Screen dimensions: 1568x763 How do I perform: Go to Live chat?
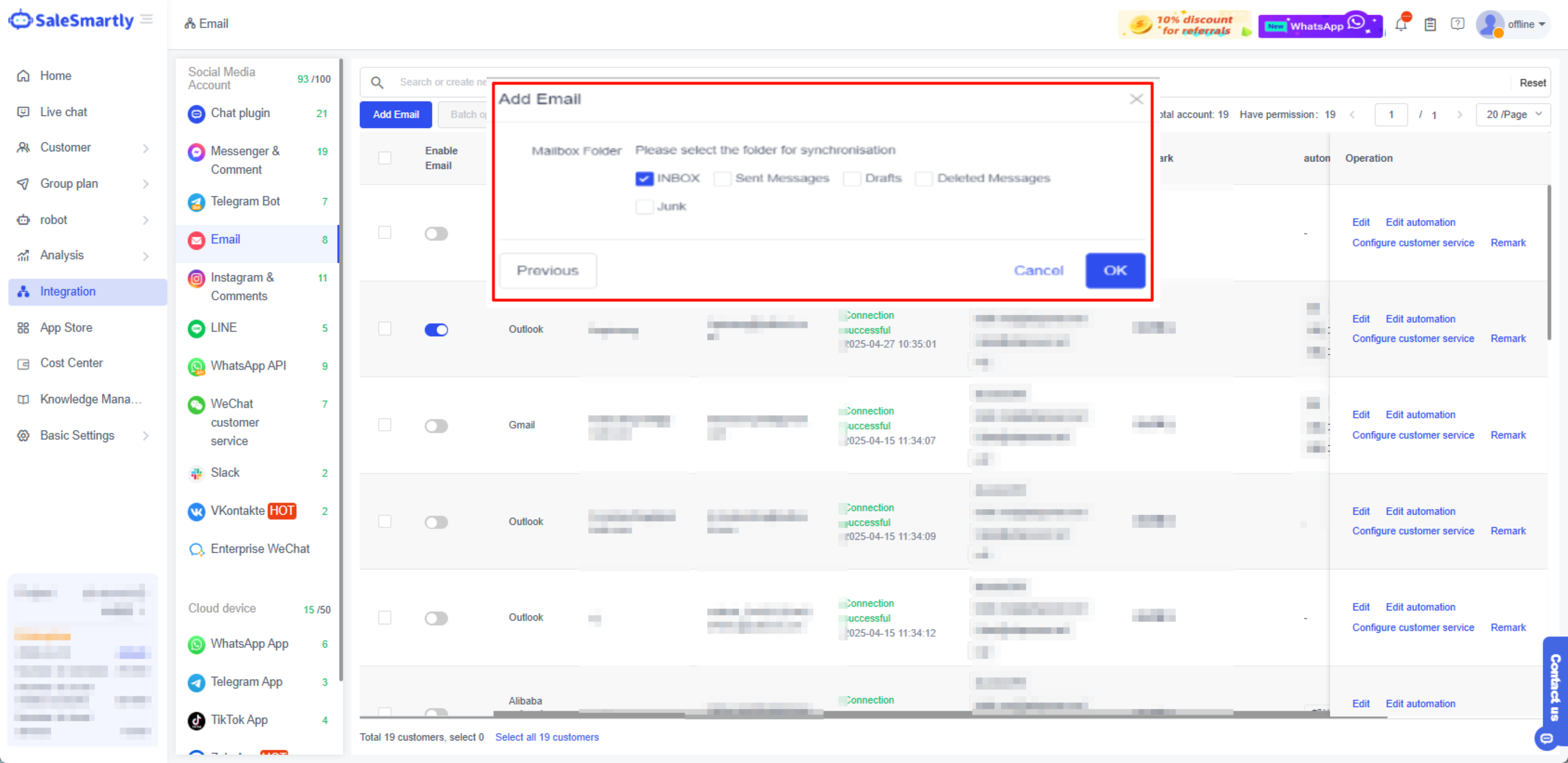[63, 112]
